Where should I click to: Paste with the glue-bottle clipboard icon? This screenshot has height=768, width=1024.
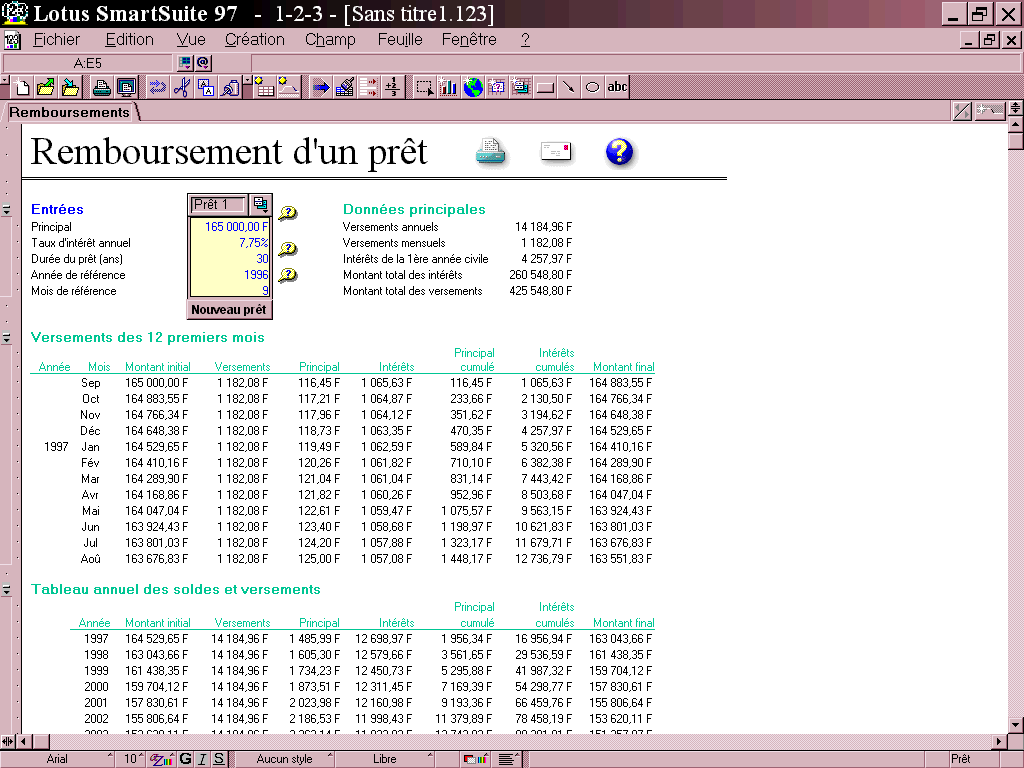point(230,87)
